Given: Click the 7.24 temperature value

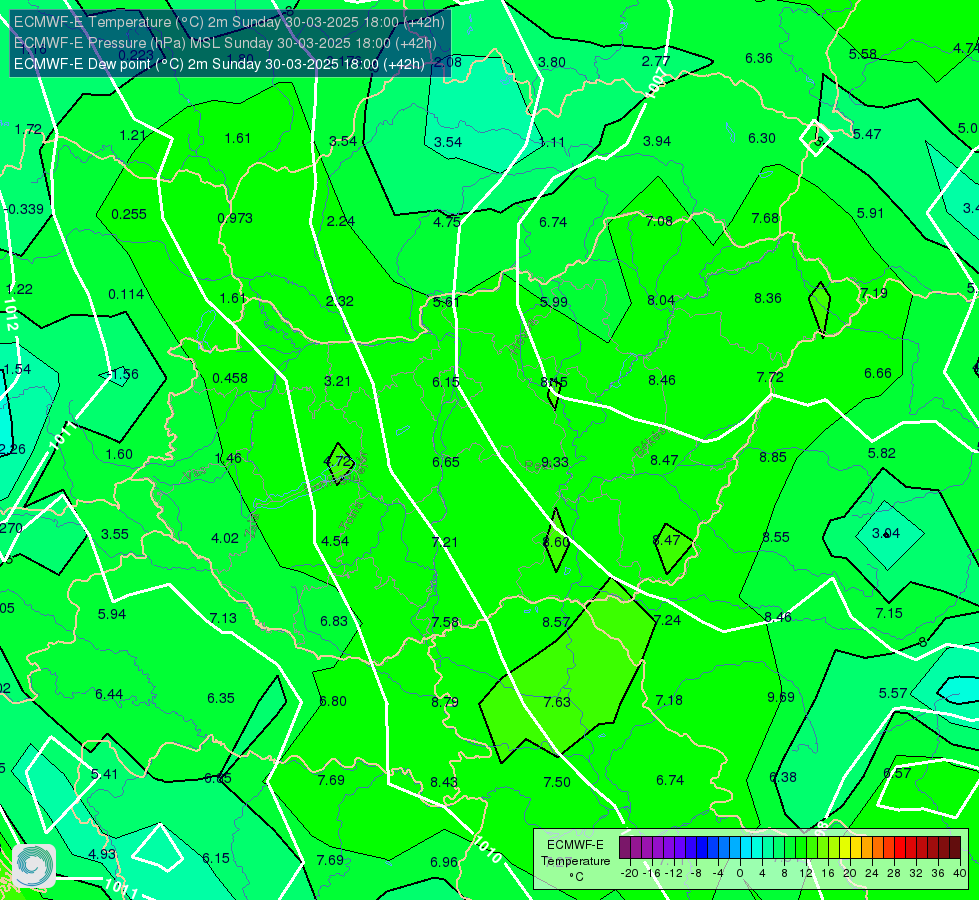Looking at the screenshot, I should pos(667,620).
